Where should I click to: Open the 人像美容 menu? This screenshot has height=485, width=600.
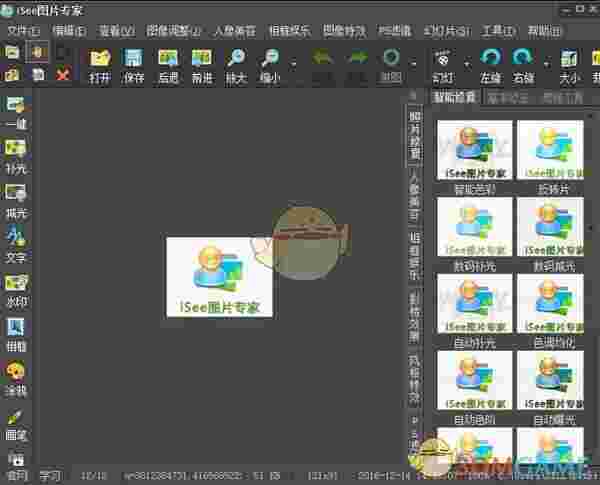tap(235, 31)
